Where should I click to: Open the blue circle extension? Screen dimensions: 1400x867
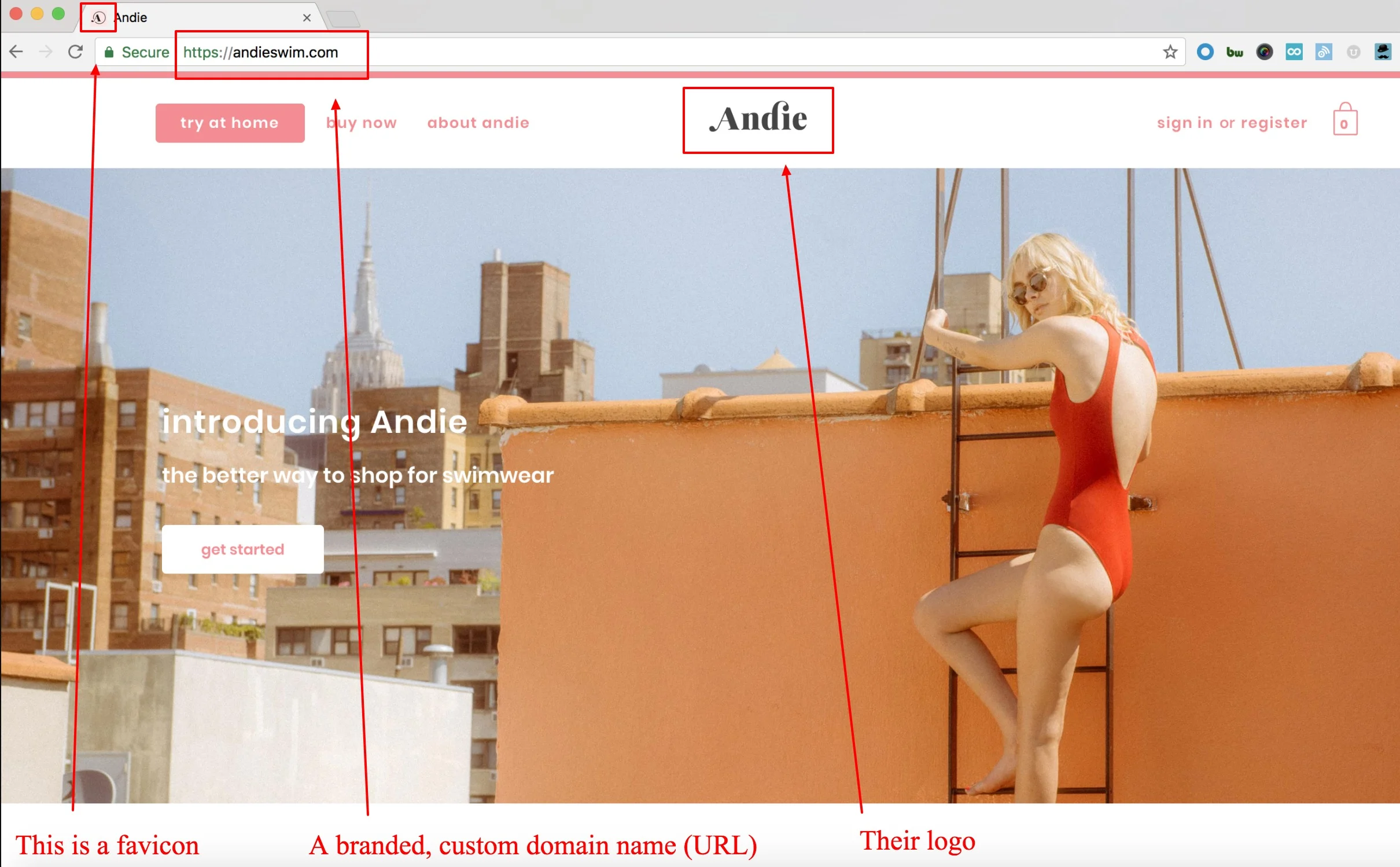[x=1205, y=52]
